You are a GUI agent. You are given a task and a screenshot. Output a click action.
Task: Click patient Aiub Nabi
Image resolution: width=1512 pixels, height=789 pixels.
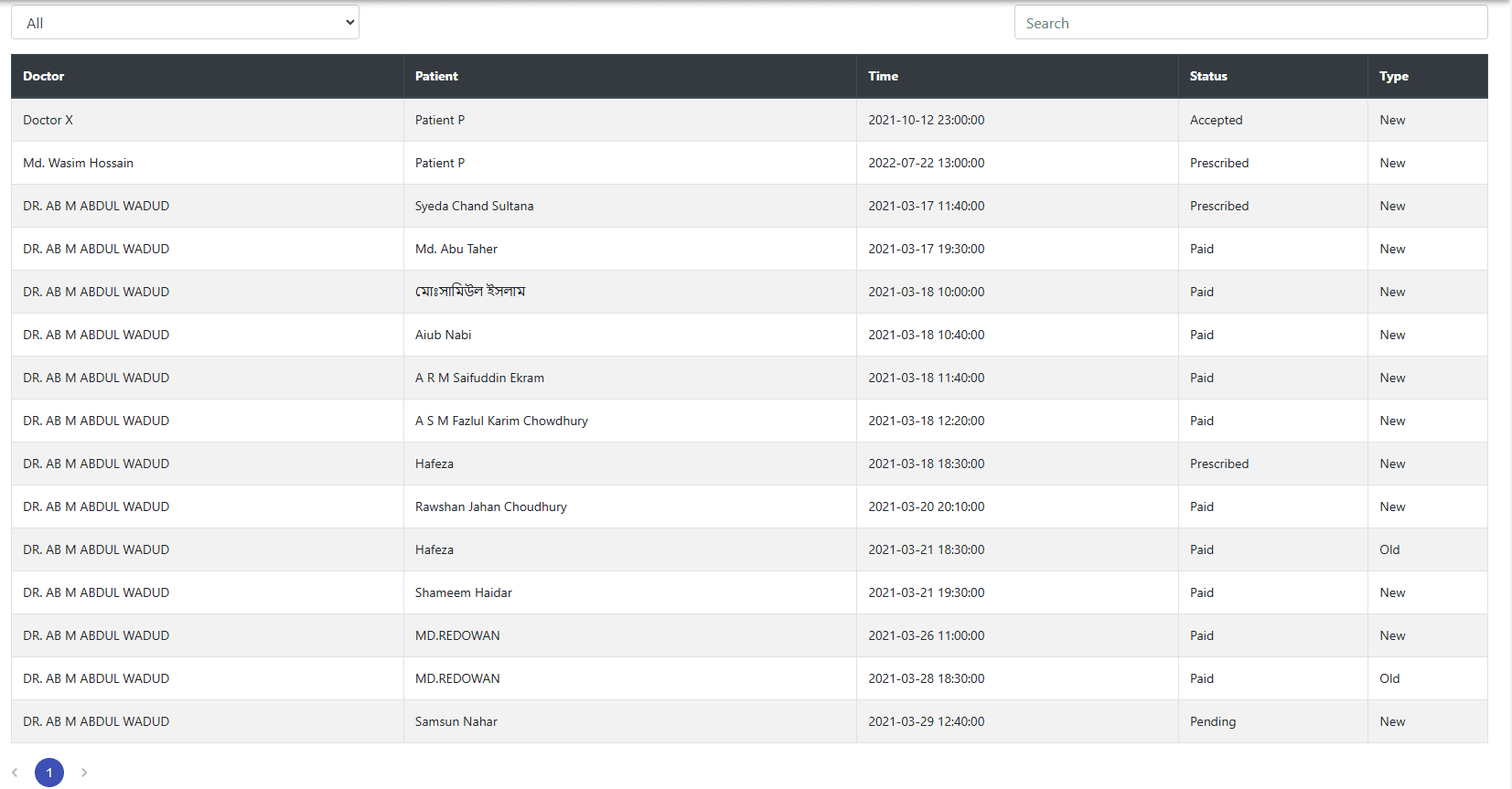[443, 335]
